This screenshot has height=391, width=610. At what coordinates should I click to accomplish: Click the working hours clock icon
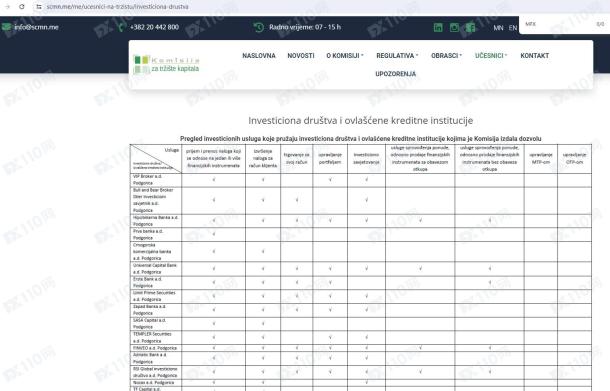coord(259,27)
